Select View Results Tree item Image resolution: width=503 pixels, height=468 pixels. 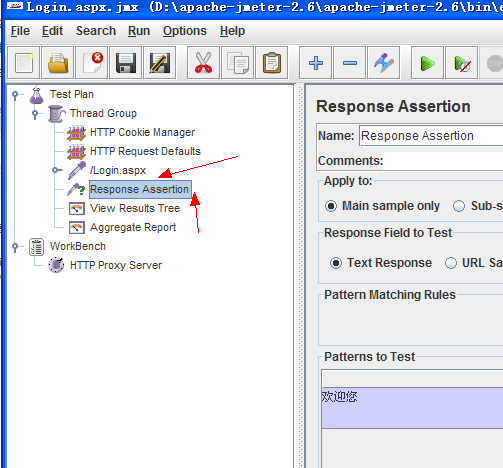135,208
